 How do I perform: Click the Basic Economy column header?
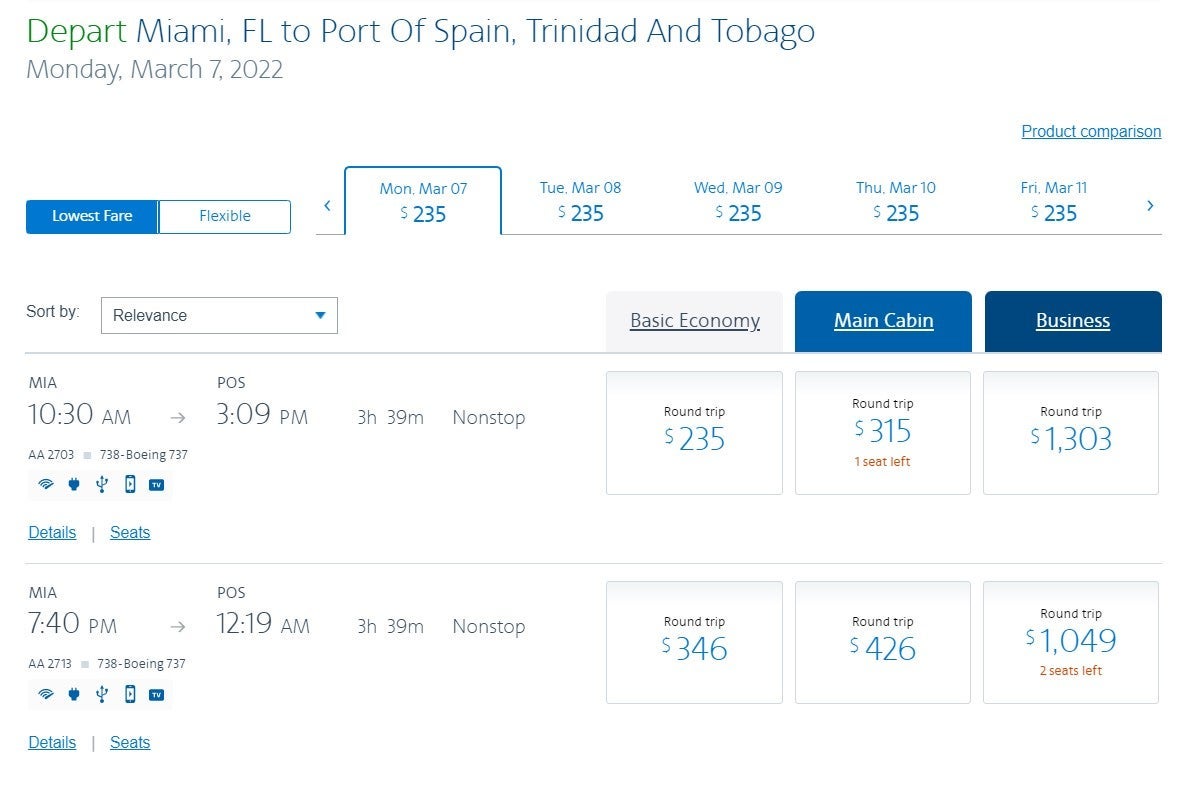pos(695,321)
